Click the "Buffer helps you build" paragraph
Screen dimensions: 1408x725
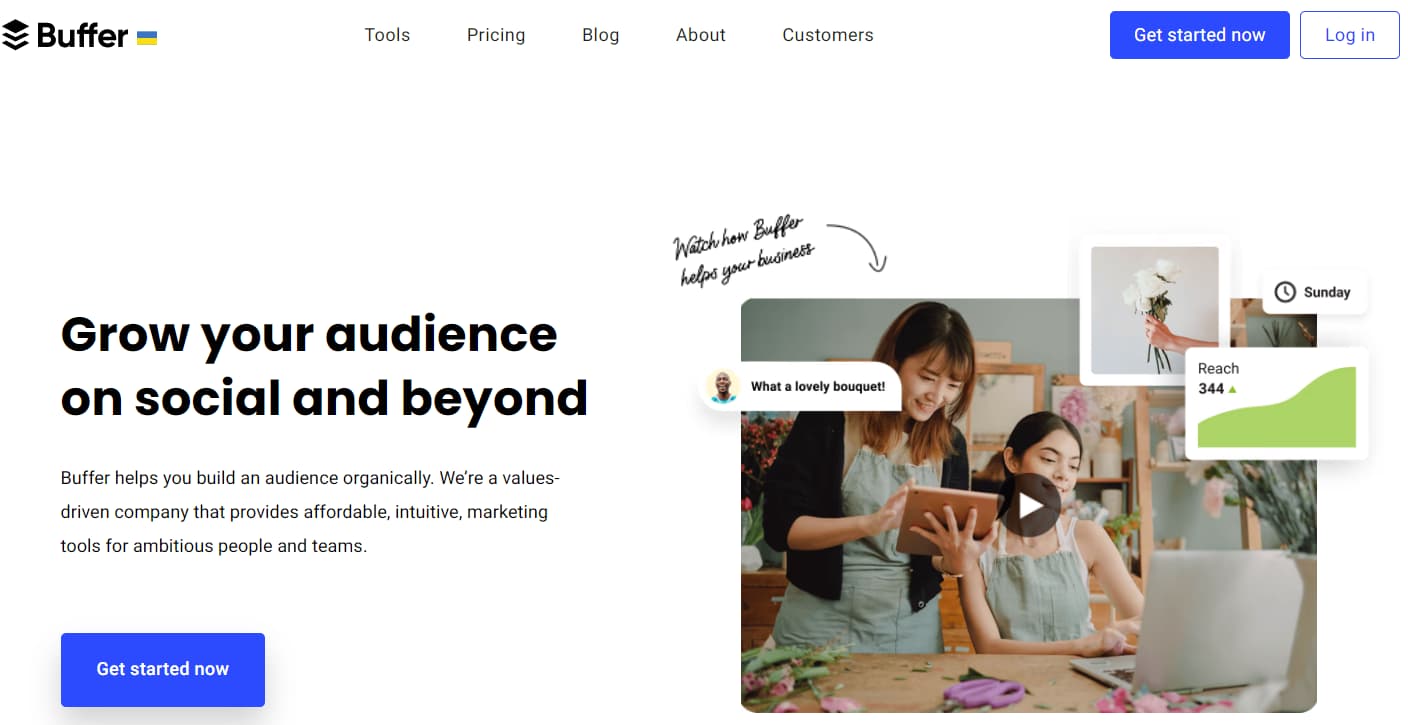pos(310,512)
